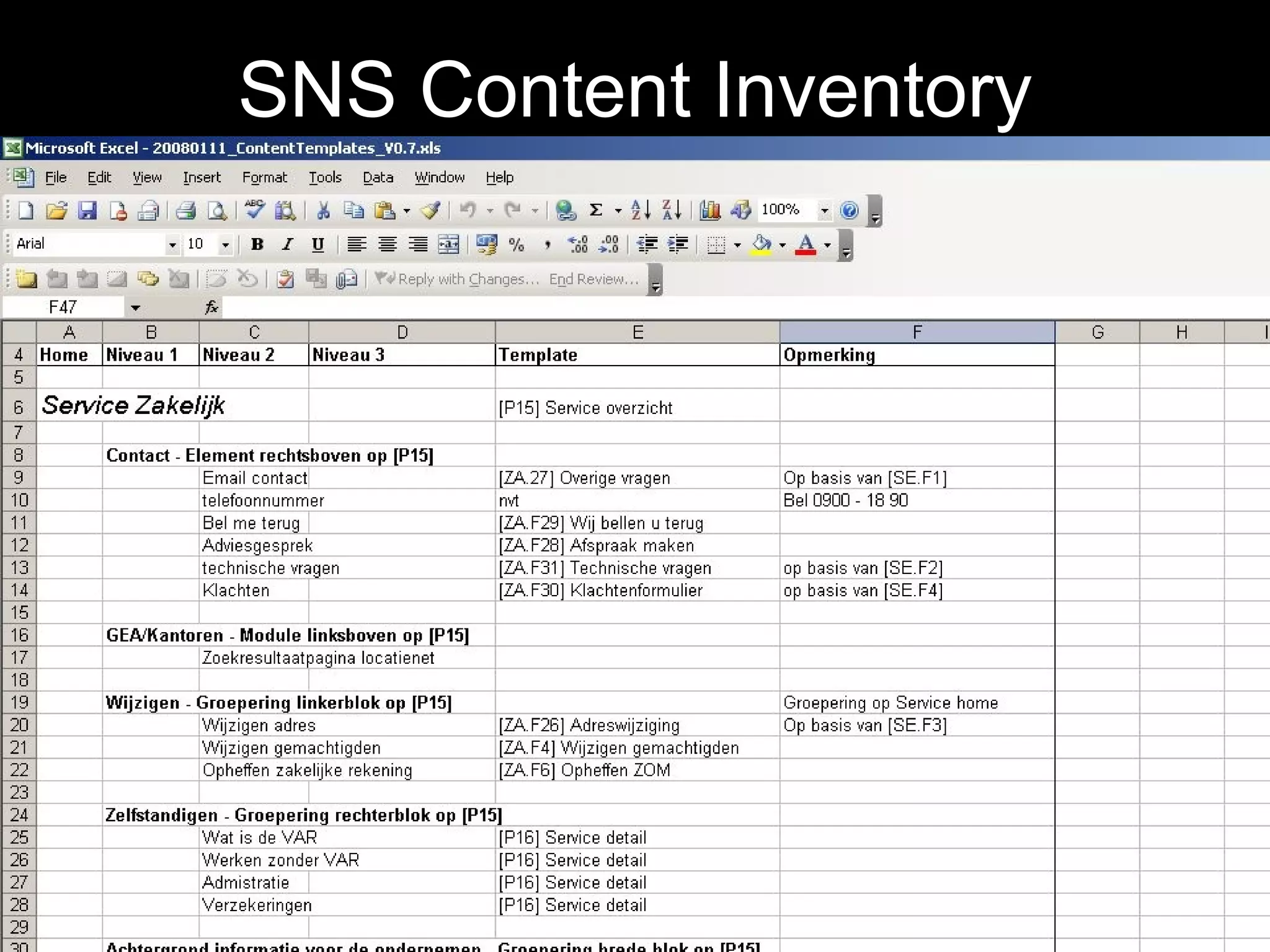Viewport: 1270px width, 952px height.
Task: Click the formula bar input field
Action: [746, 307]
